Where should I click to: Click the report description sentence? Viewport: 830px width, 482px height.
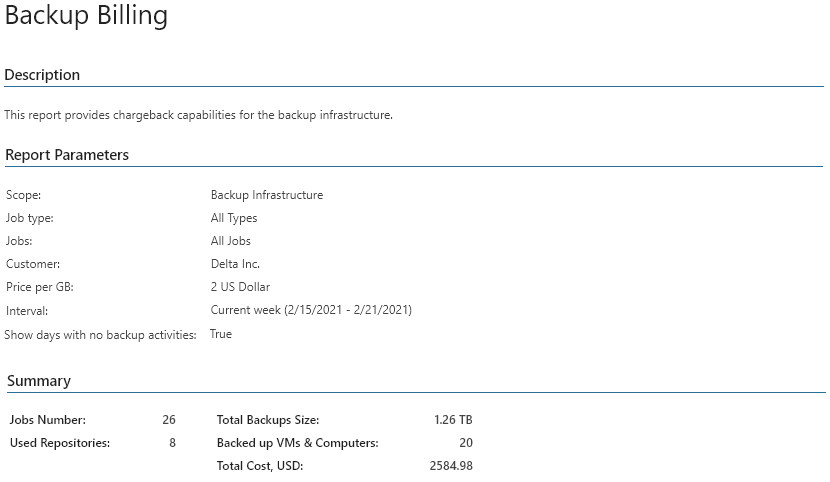coord(199,115)
